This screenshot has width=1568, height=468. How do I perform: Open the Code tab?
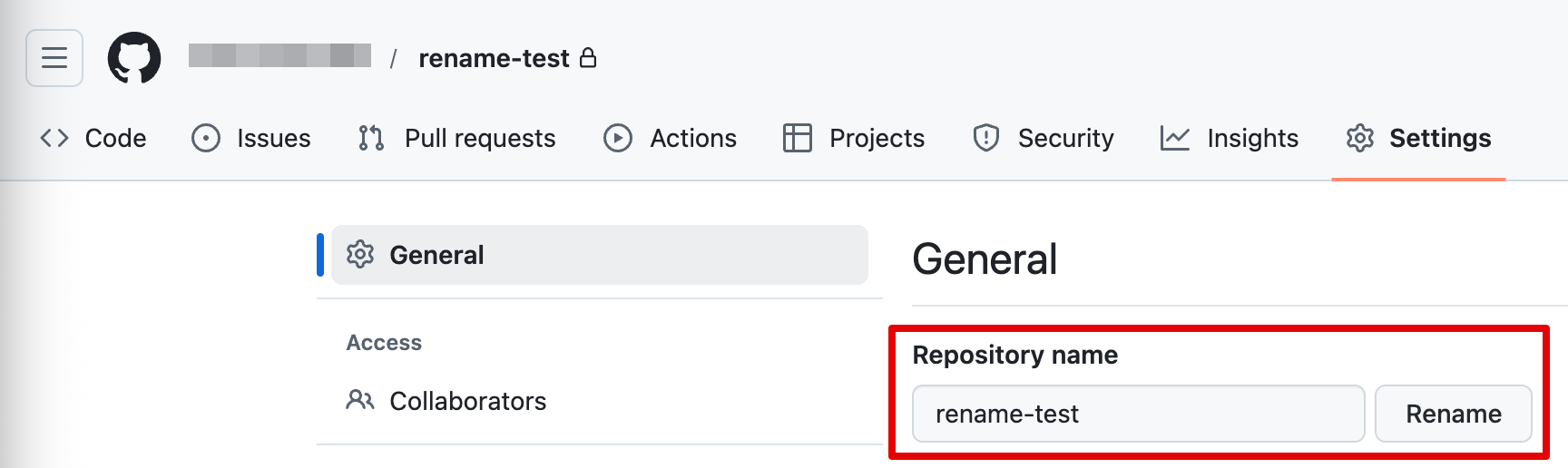115,138
